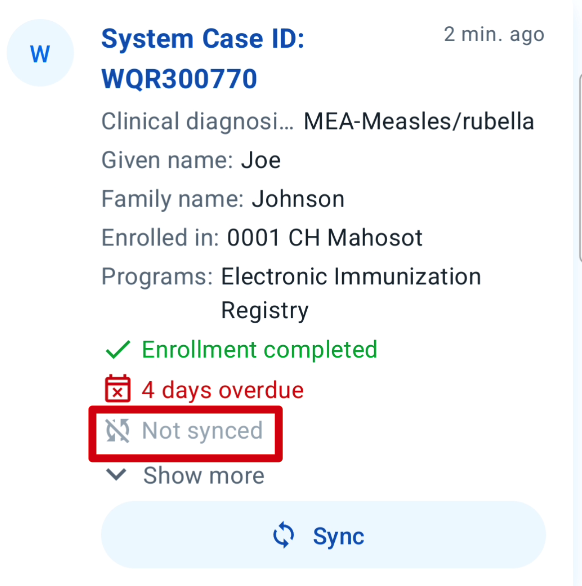The width and height of the screenshot is (582, 586).
Task: Open System Case ID WQR300770 title
Action: pyautogui.click(x=203, y=59)
